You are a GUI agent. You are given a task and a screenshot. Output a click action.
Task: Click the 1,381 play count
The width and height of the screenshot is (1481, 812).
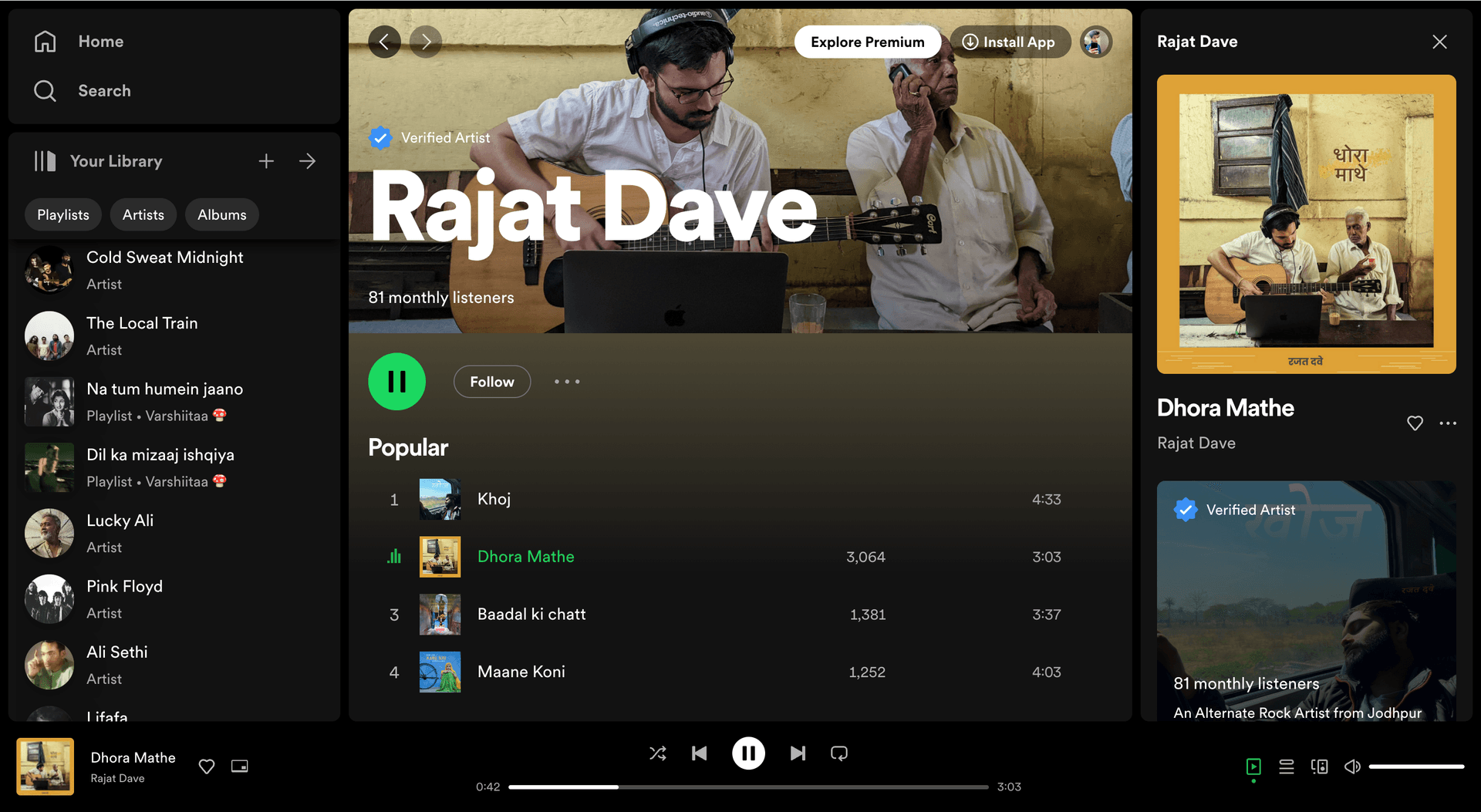868,615
